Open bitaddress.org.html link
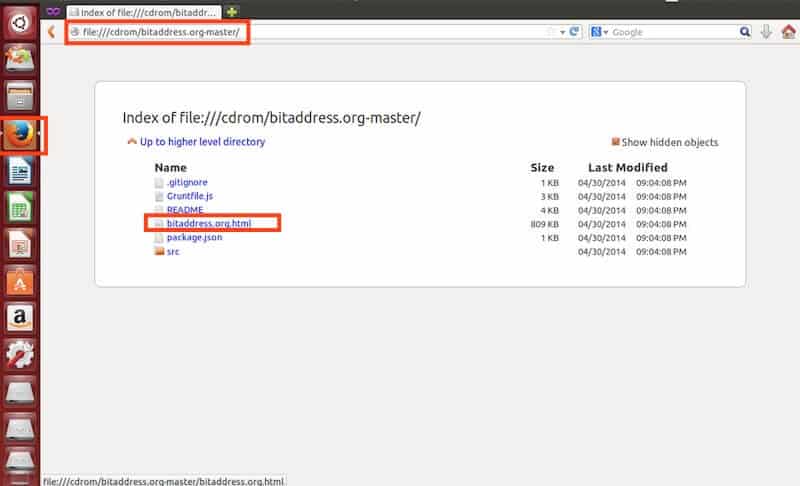Screen dimensions: 800x486 [209, 223]
